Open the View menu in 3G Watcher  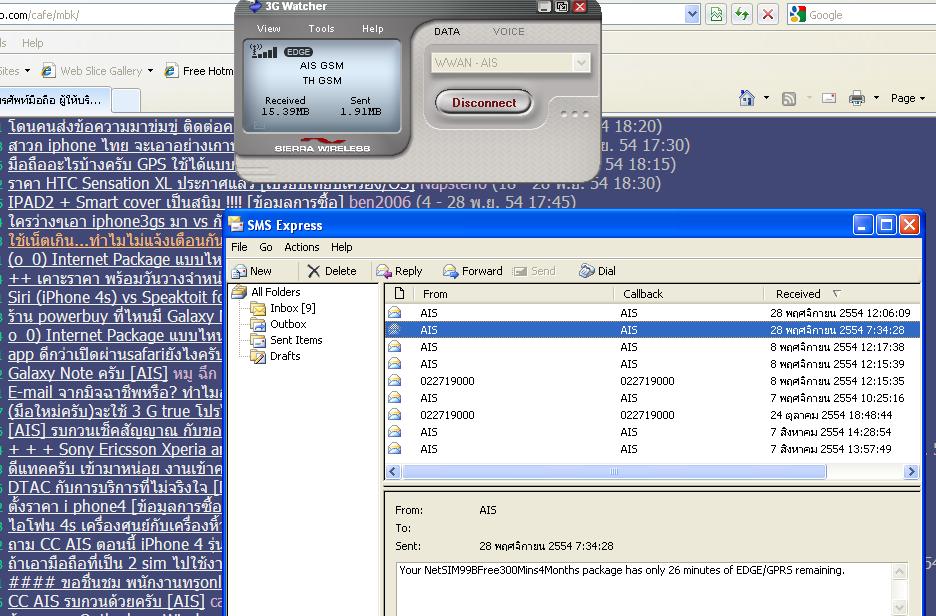(x=269, y=29)
